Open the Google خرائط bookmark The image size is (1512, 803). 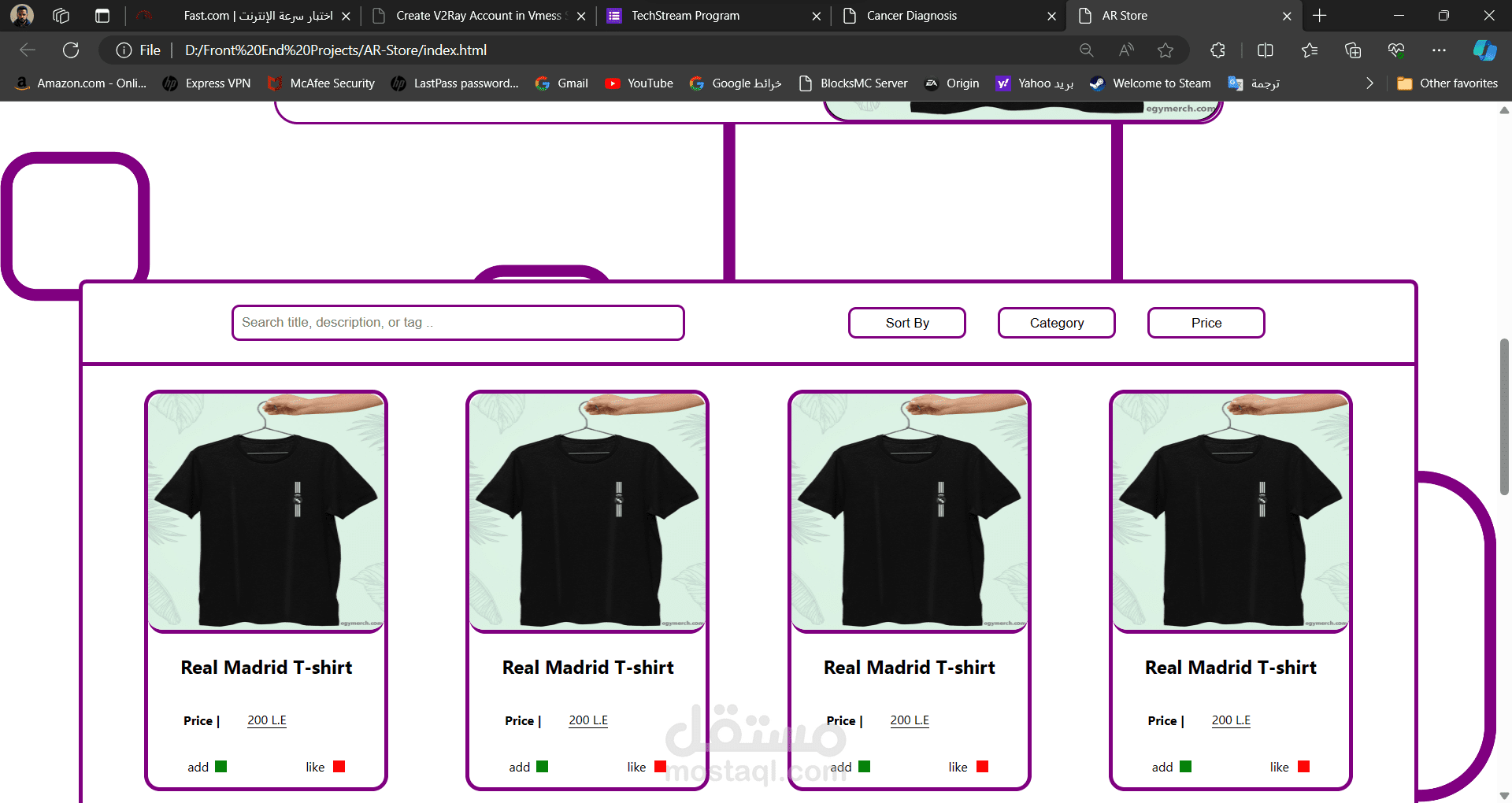[736, 83]
